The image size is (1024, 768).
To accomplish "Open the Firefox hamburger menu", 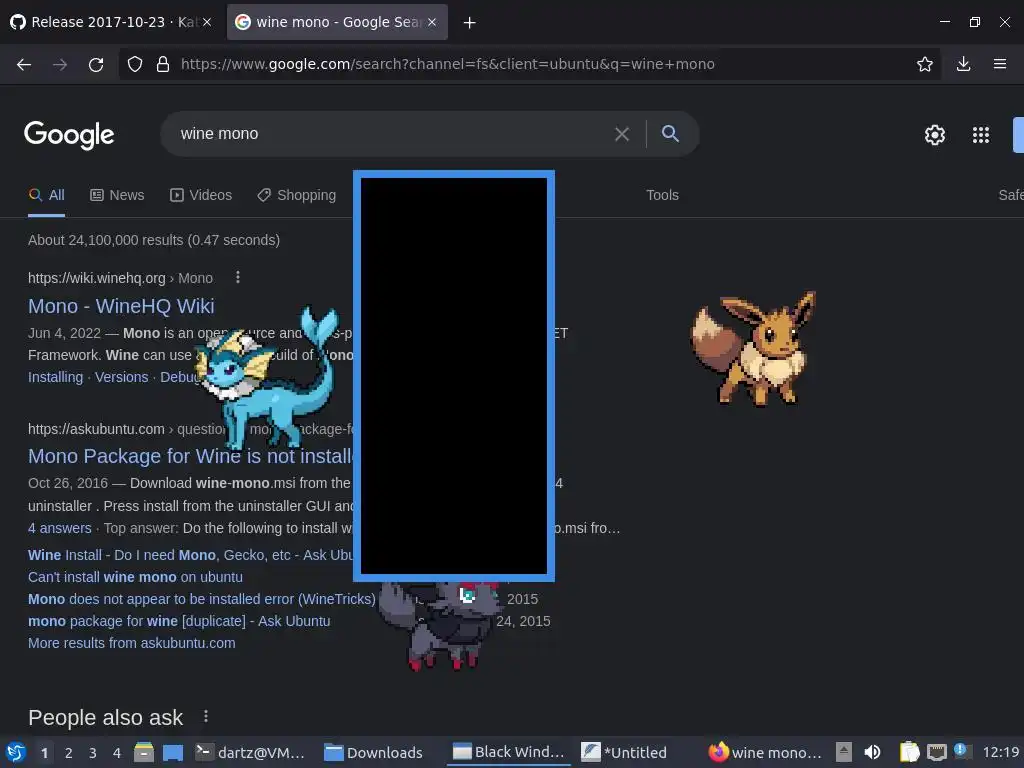I will pyautogui.click(x=1000, y=64).
